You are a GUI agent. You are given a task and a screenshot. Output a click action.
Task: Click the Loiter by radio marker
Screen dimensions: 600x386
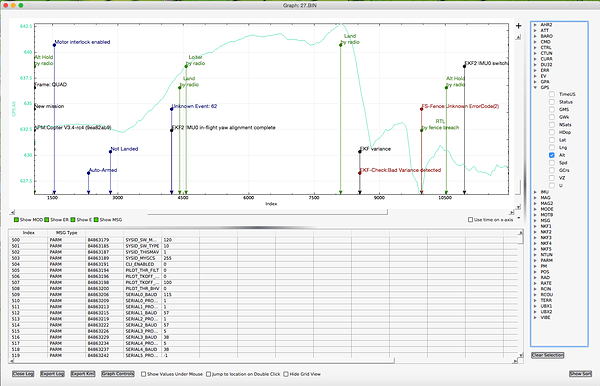pyautogui.click(x=186, y=67)
